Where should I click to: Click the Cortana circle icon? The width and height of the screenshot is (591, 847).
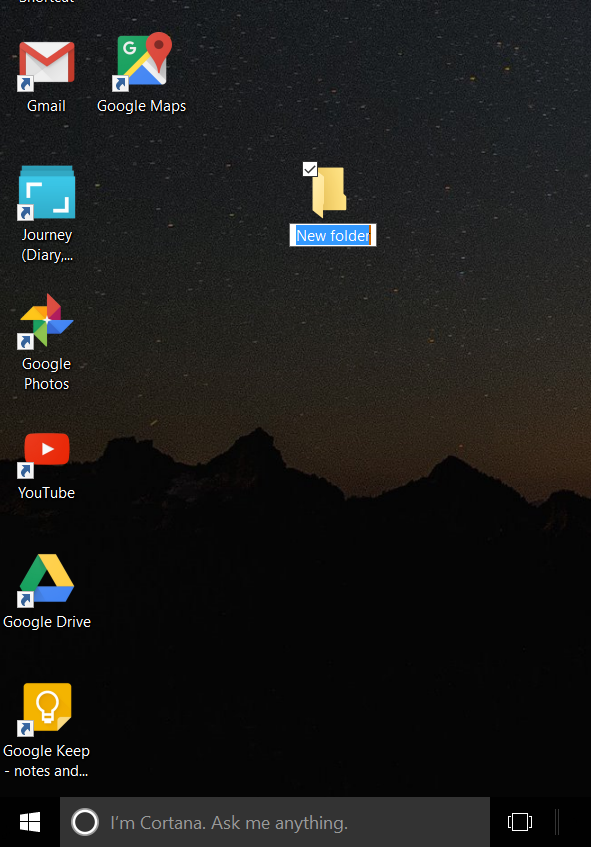pyautogui.click(x=85, y=822)
